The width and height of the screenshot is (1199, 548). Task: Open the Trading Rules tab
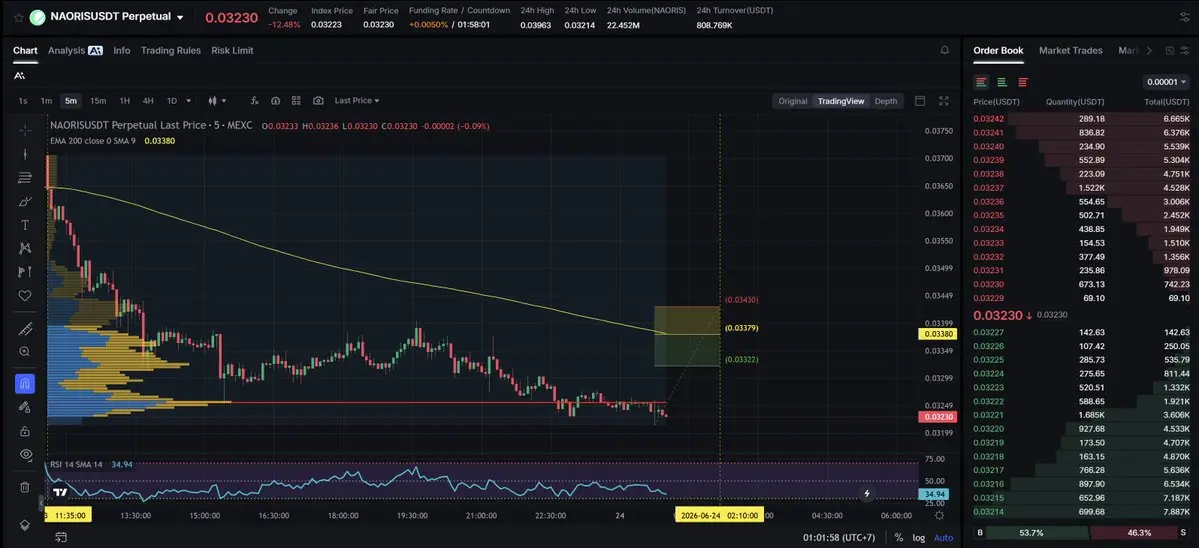coord(171,50)
